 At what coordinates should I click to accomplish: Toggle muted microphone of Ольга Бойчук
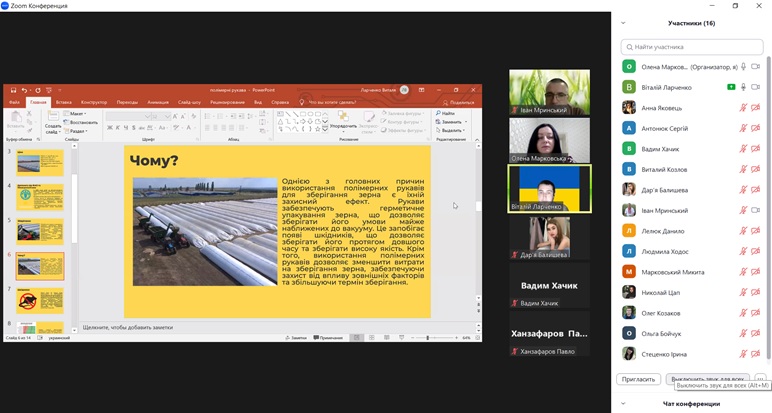(x=743, y=333)
